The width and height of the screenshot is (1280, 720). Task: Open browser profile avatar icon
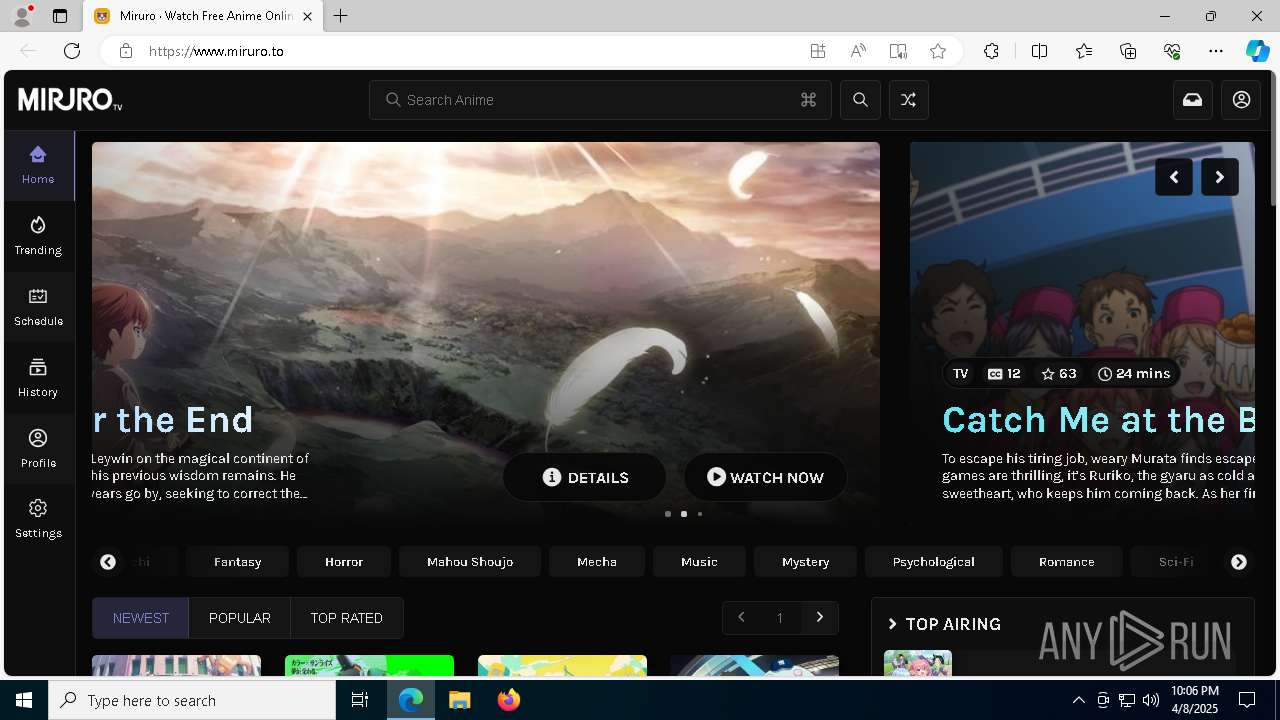point(22,16)
